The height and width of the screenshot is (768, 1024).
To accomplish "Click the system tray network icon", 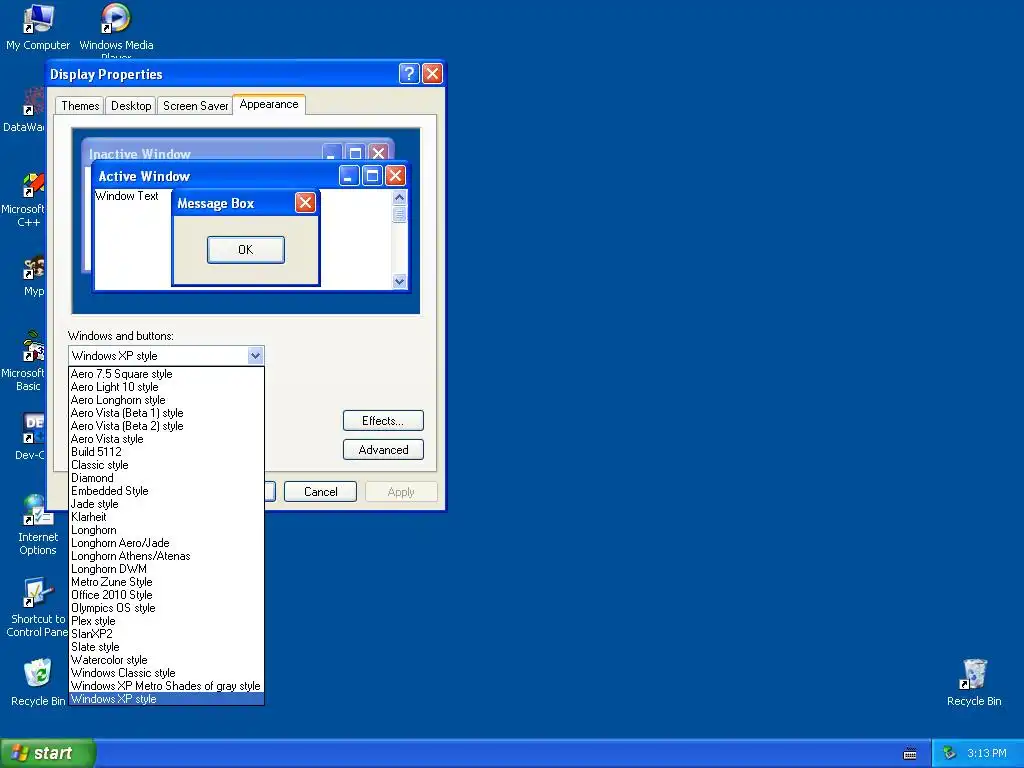I will coord(950,753).
